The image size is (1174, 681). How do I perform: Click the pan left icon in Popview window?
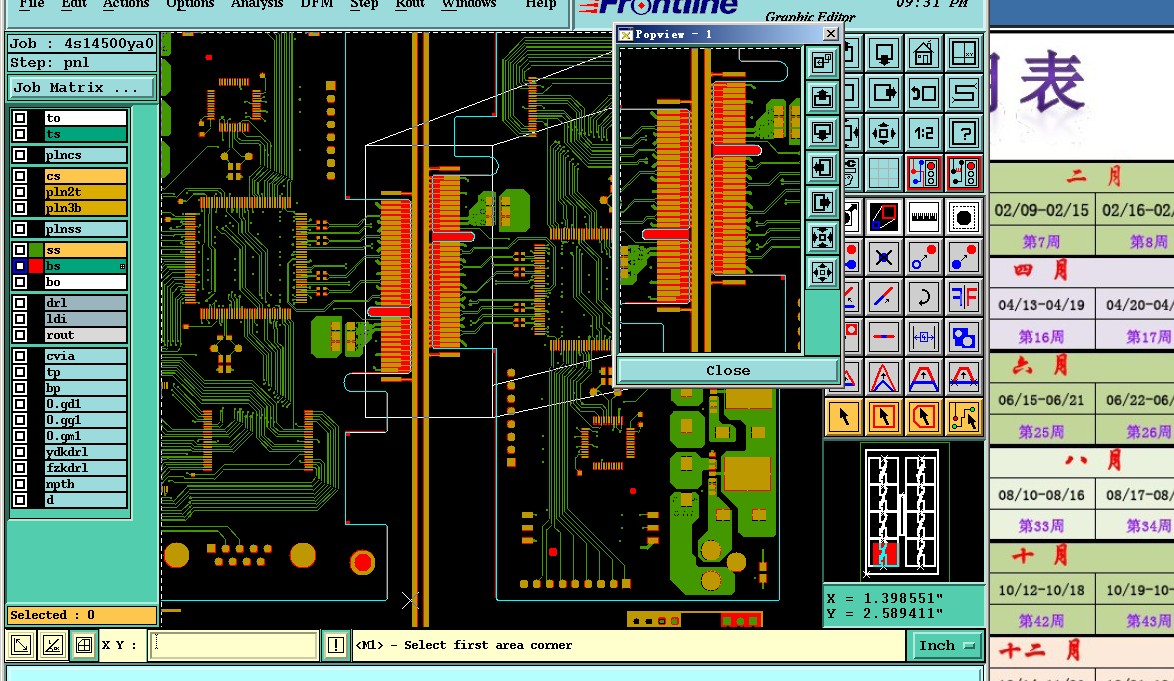(x=822, y=168)
